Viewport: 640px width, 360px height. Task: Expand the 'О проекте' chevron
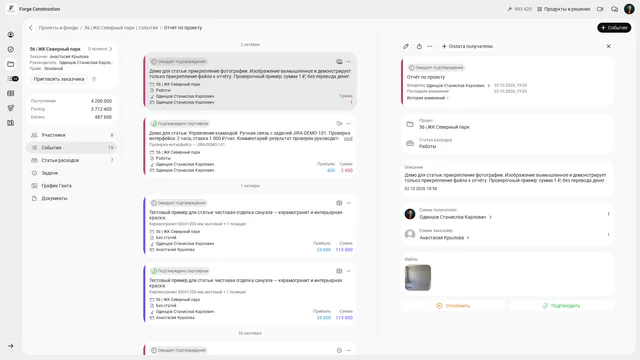(x=111, y=49)
